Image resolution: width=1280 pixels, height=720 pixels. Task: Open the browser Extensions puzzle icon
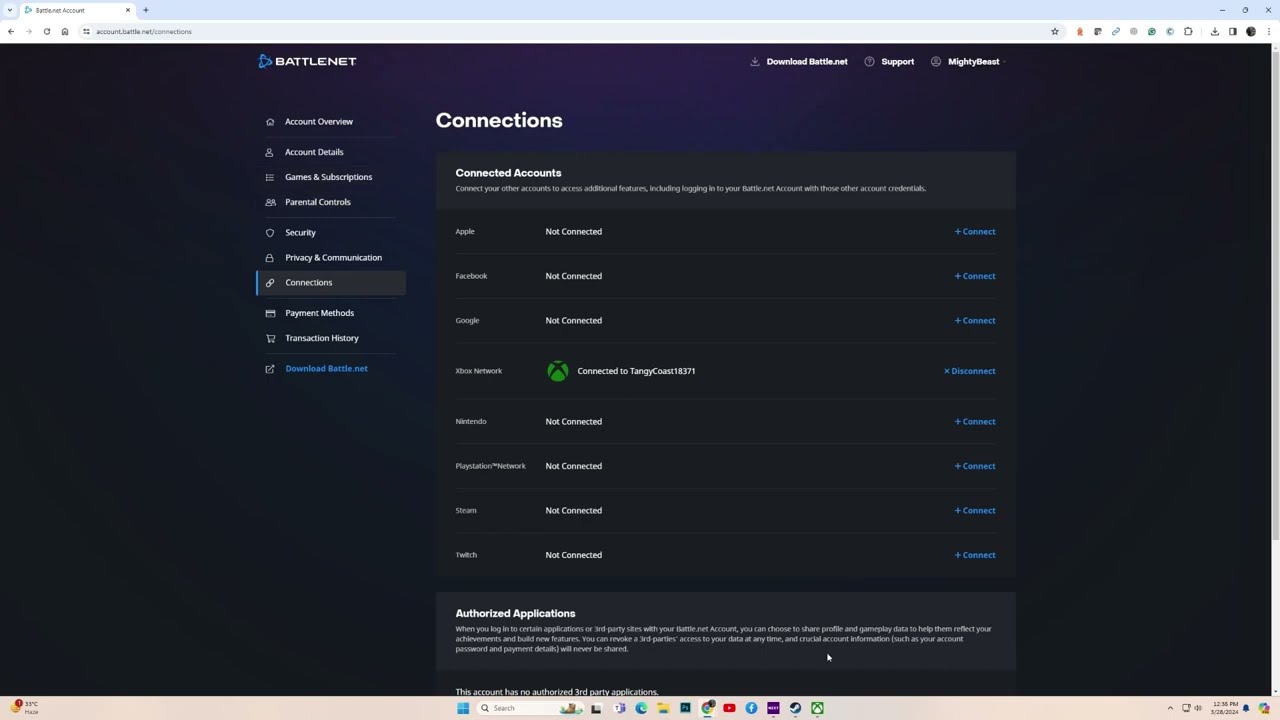(1188, 31)
